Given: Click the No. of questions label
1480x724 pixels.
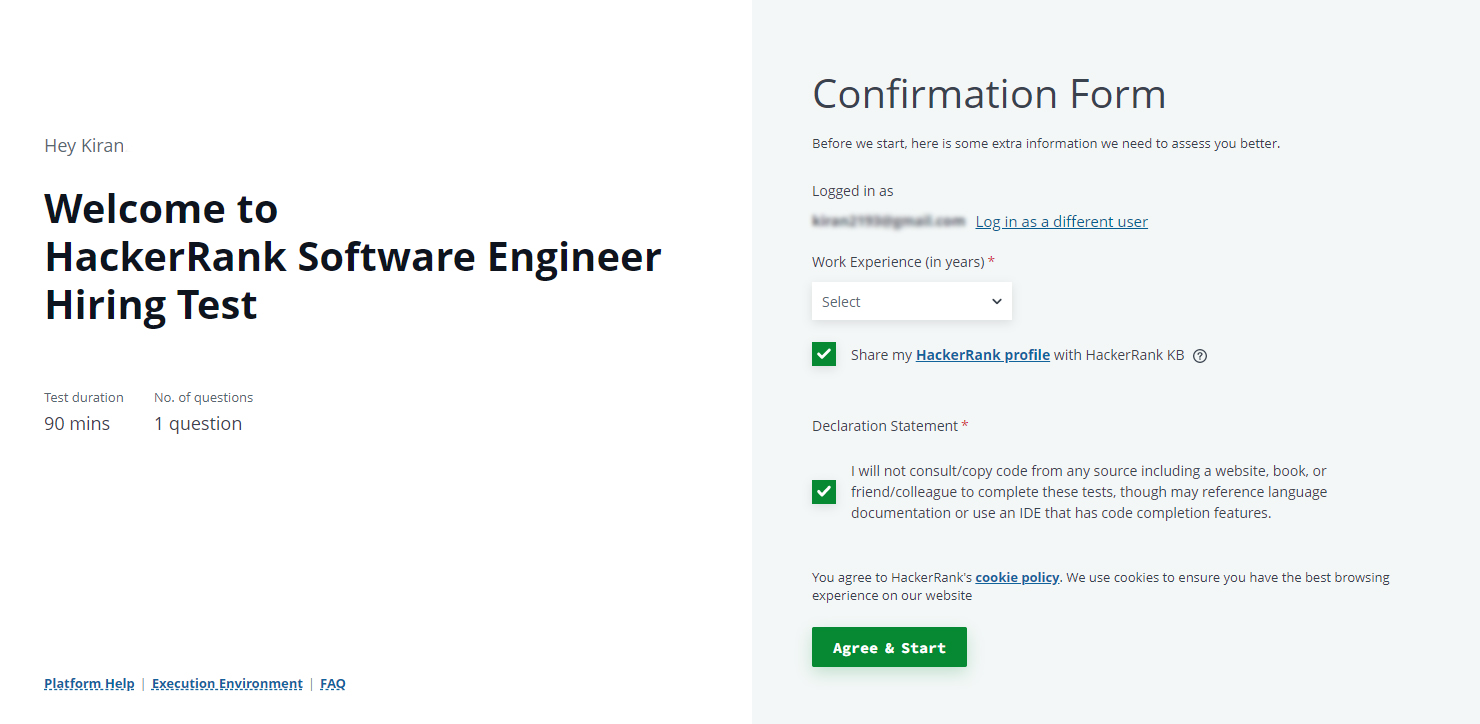Looking at the screenshot, I should click(x=203, y=398).
